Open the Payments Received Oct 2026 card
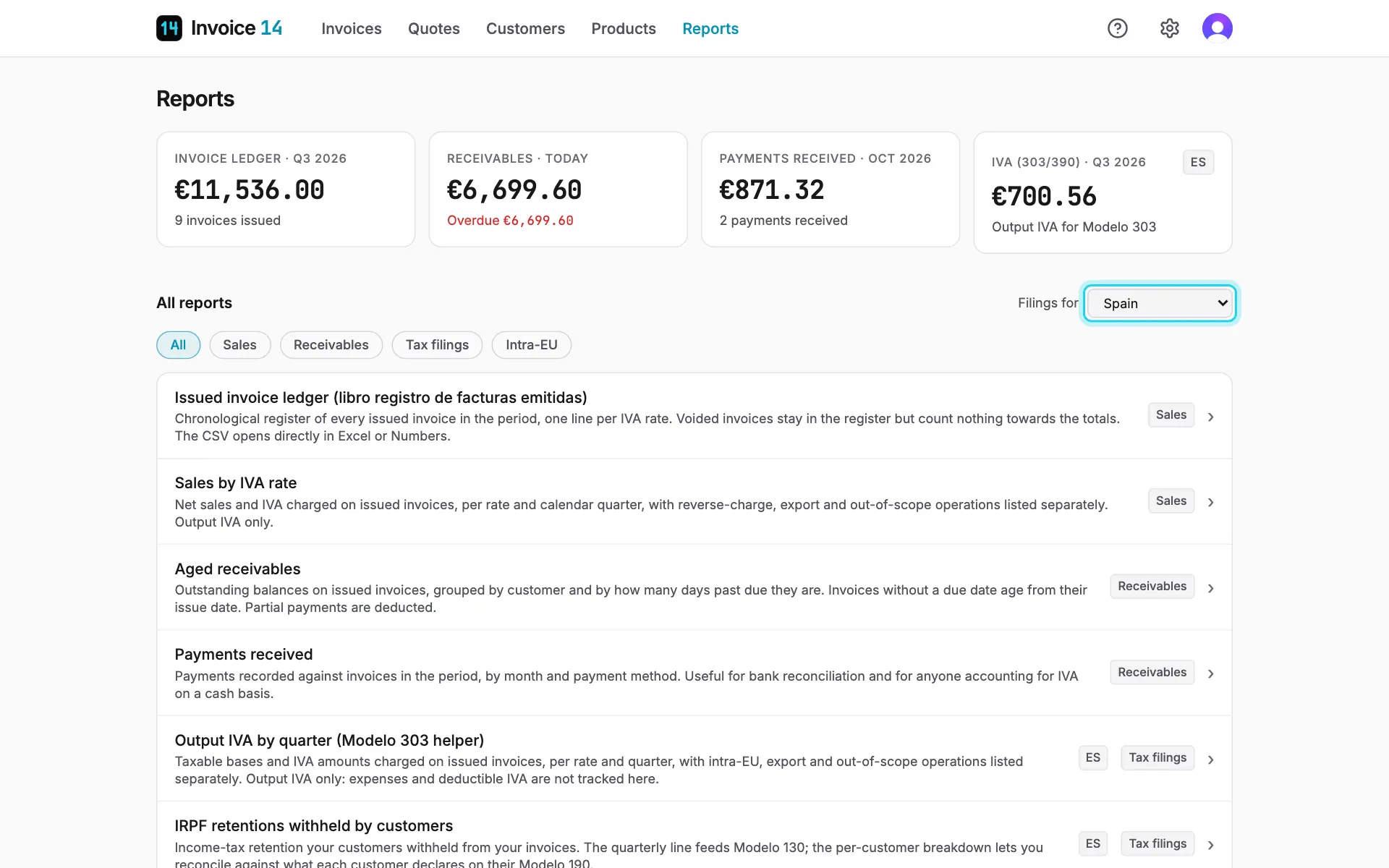The width and height of the screenshot is (1389, 868). pyautogui.click(x=831, y=189)
